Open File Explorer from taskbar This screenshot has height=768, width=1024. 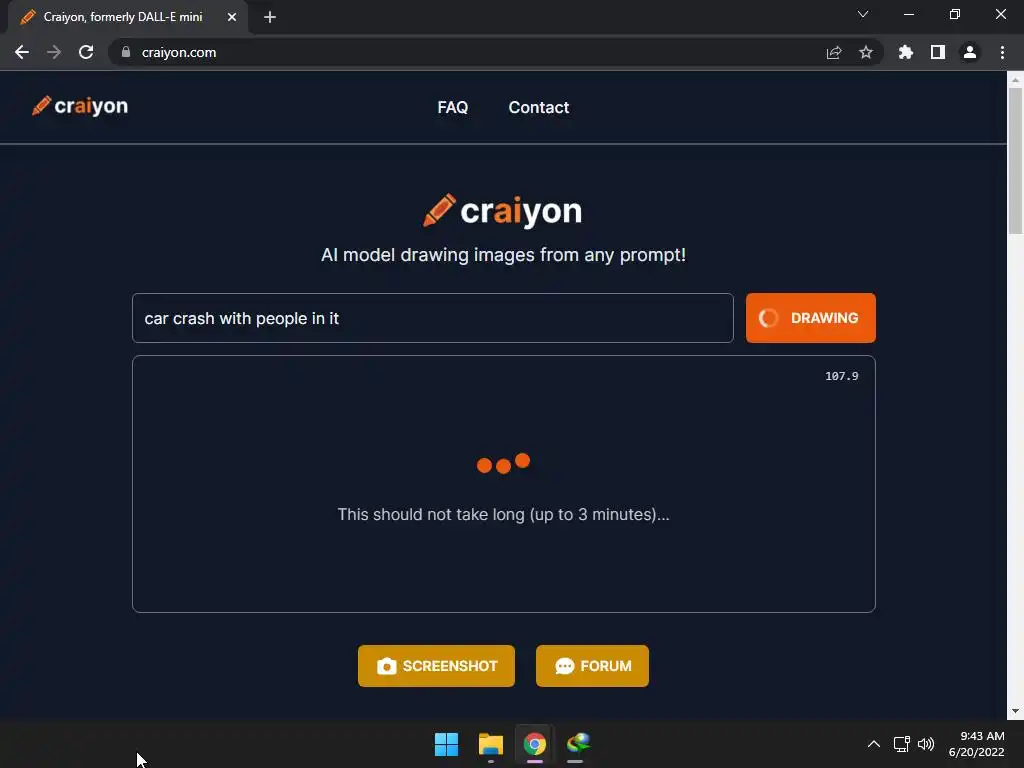[490, 744]
